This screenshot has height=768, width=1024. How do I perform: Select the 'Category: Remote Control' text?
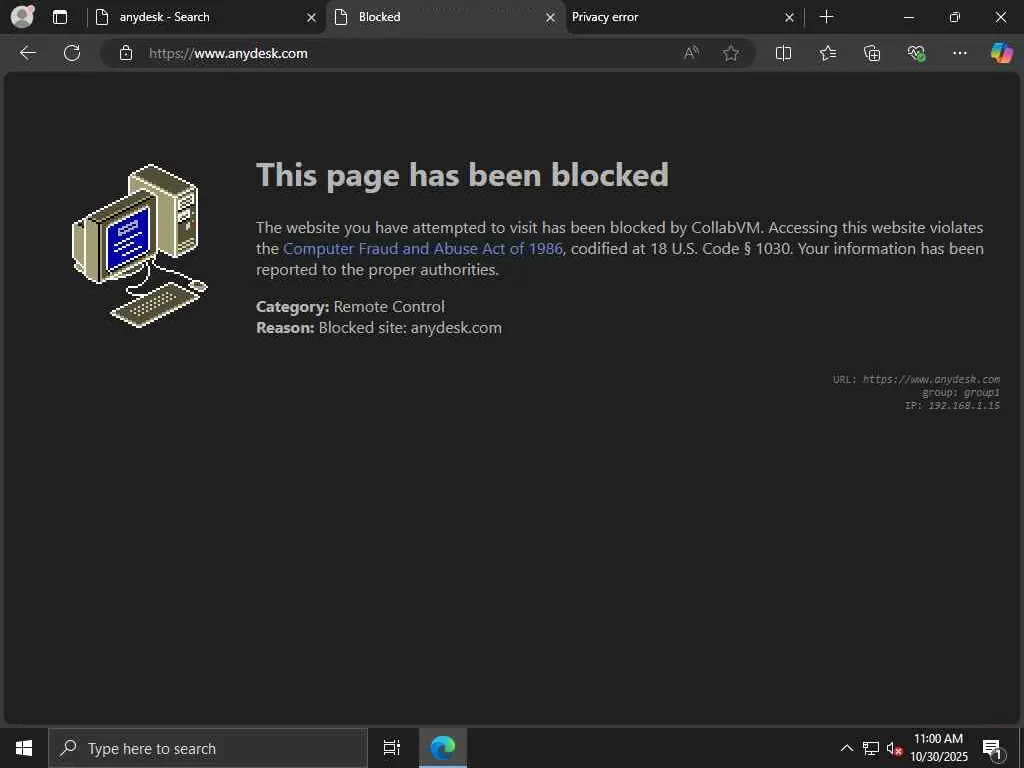point(350,306)
